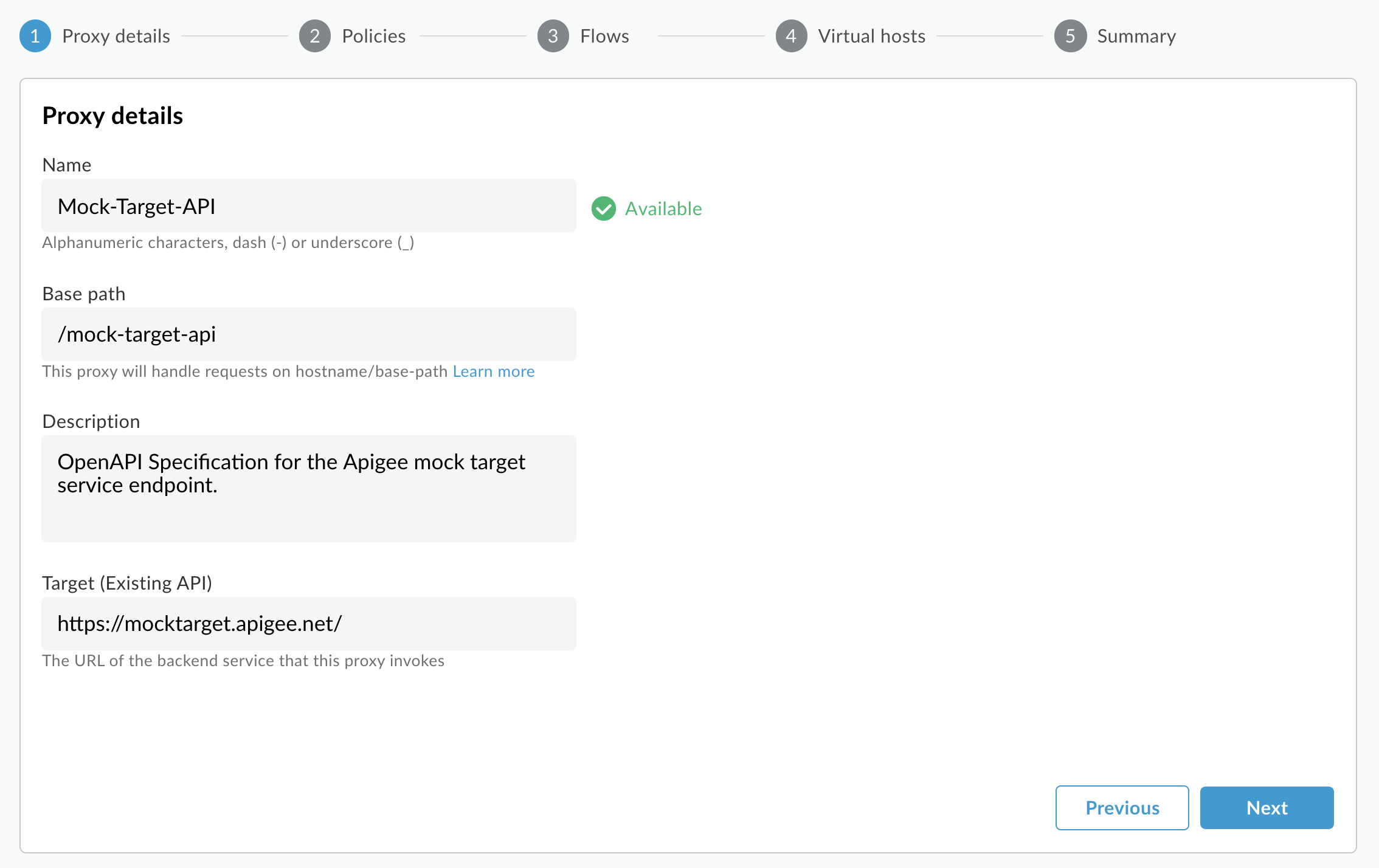Click step 4 Virtual hosts icon

[792, 36]
